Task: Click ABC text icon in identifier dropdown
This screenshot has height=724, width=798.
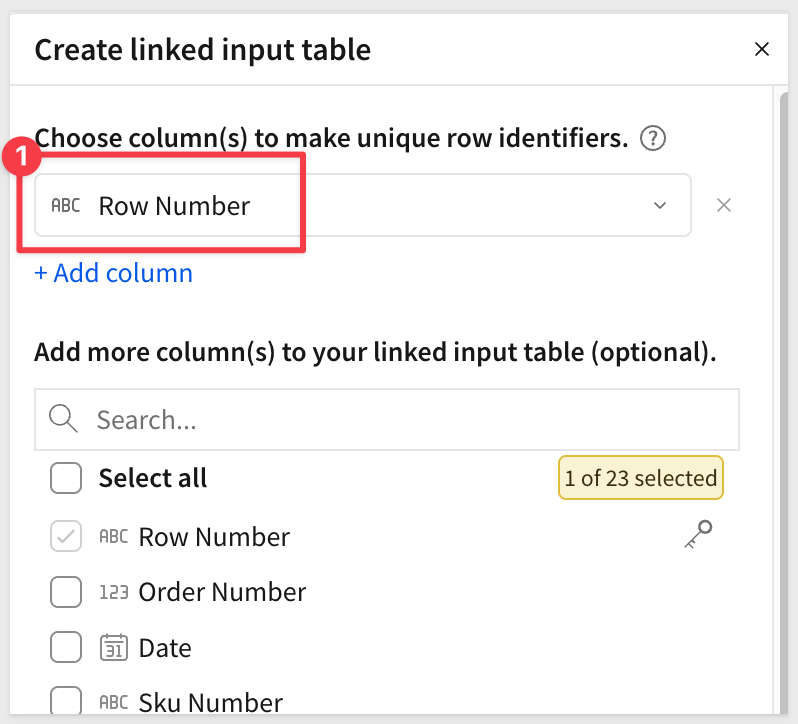Action: click(65, 206)
